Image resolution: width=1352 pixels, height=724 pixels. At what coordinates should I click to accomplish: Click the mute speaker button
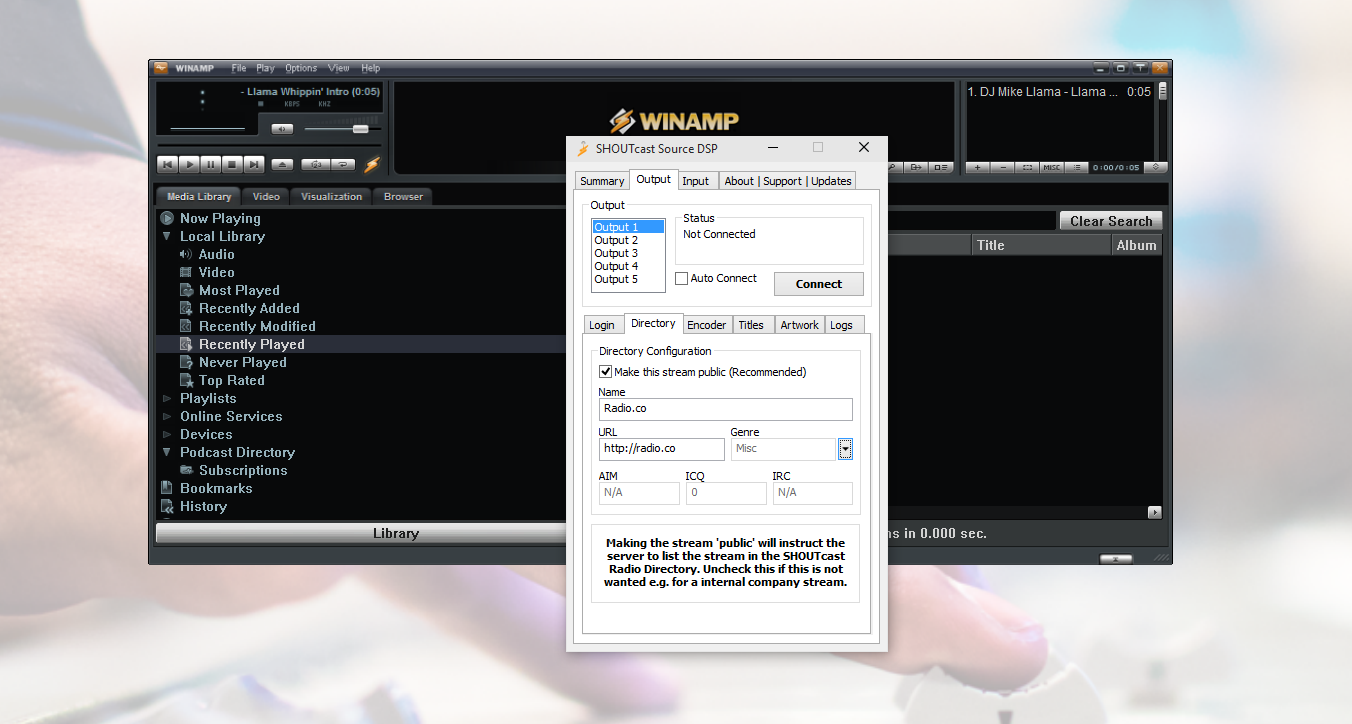(x=283, y=129)
